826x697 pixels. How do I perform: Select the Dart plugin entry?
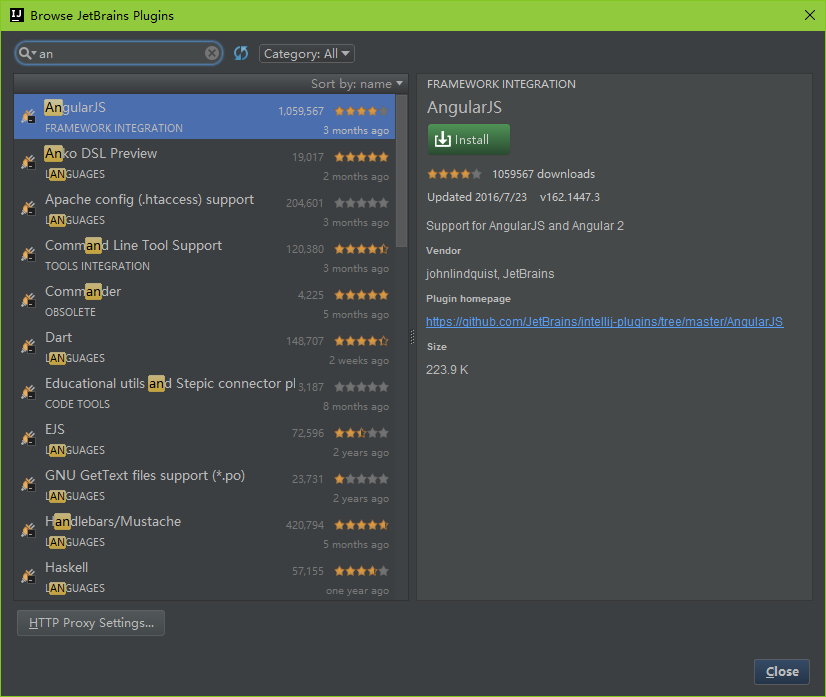coord(204,347)
